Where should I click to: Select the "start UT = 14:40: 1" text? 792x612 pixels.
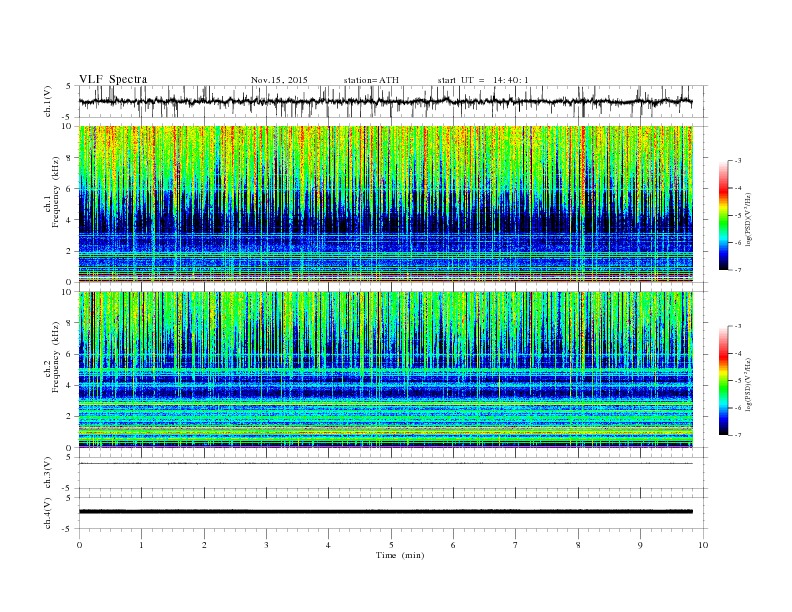[x=483, y=80]
